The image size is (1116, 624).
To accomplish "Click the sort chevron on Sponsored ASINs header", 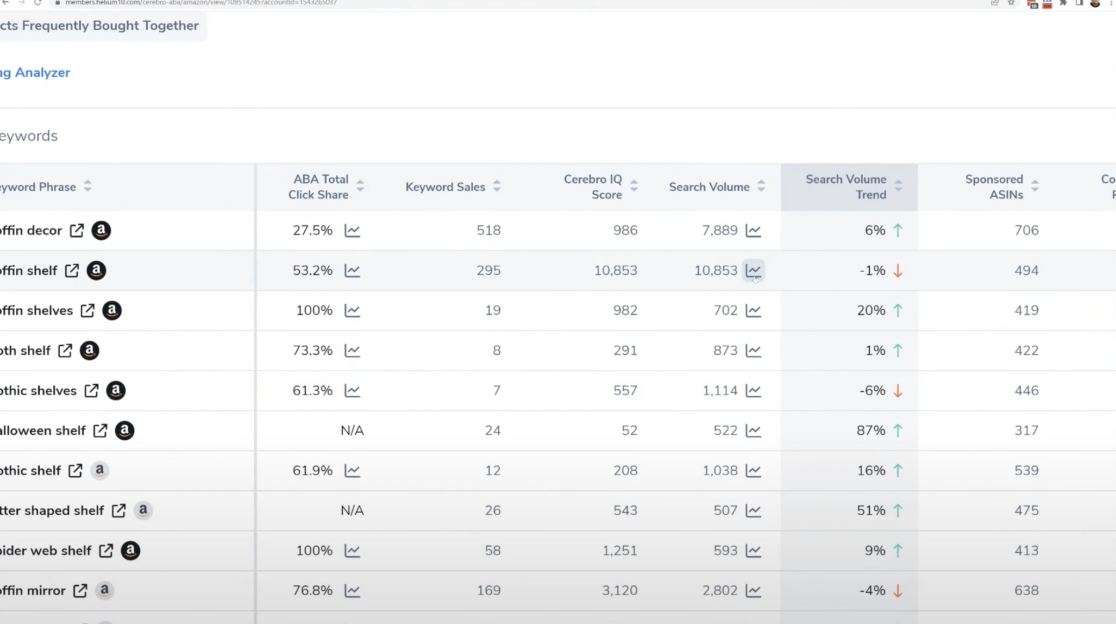I will click(x=1035, y=187).
